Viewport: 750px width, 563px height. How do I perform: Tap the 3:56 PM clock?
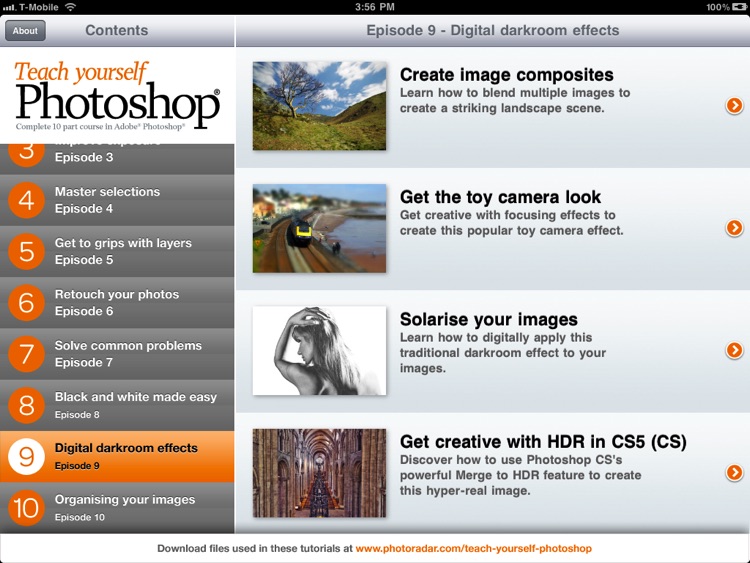(375, 7)
